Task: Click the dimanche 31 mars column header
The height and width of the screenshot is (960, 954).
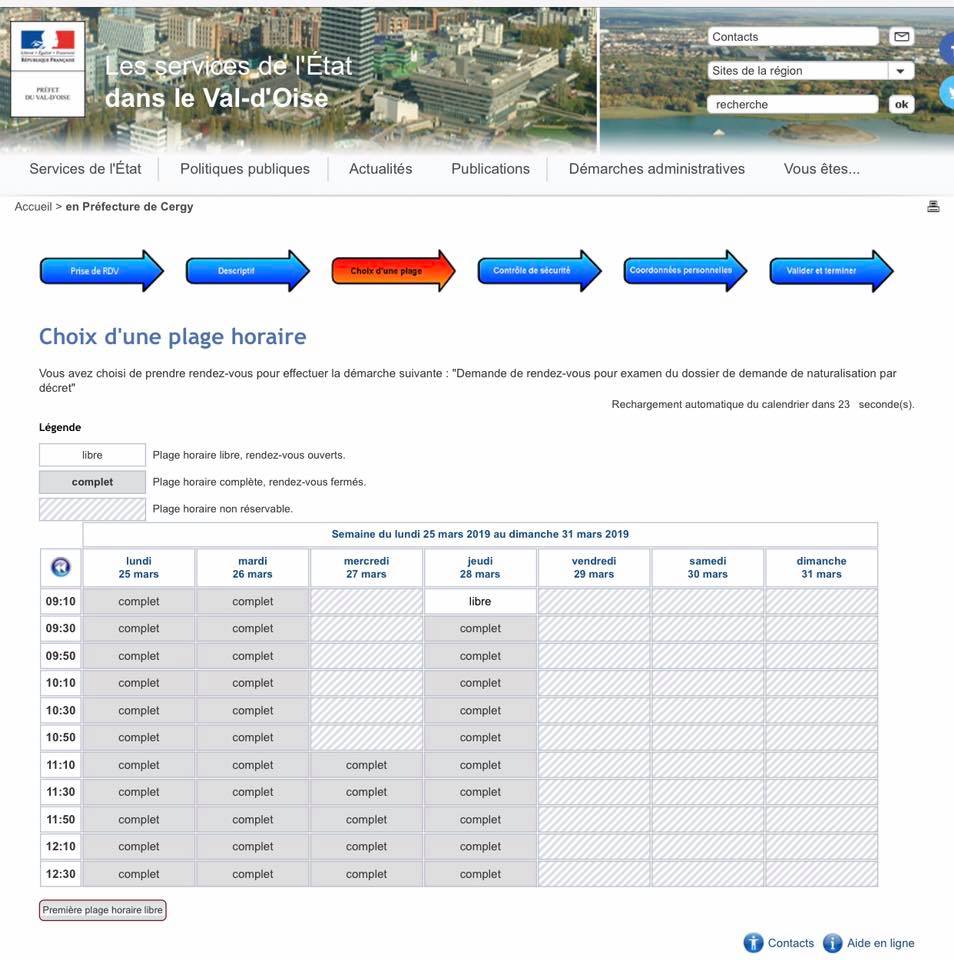Action: click(822, 568)
